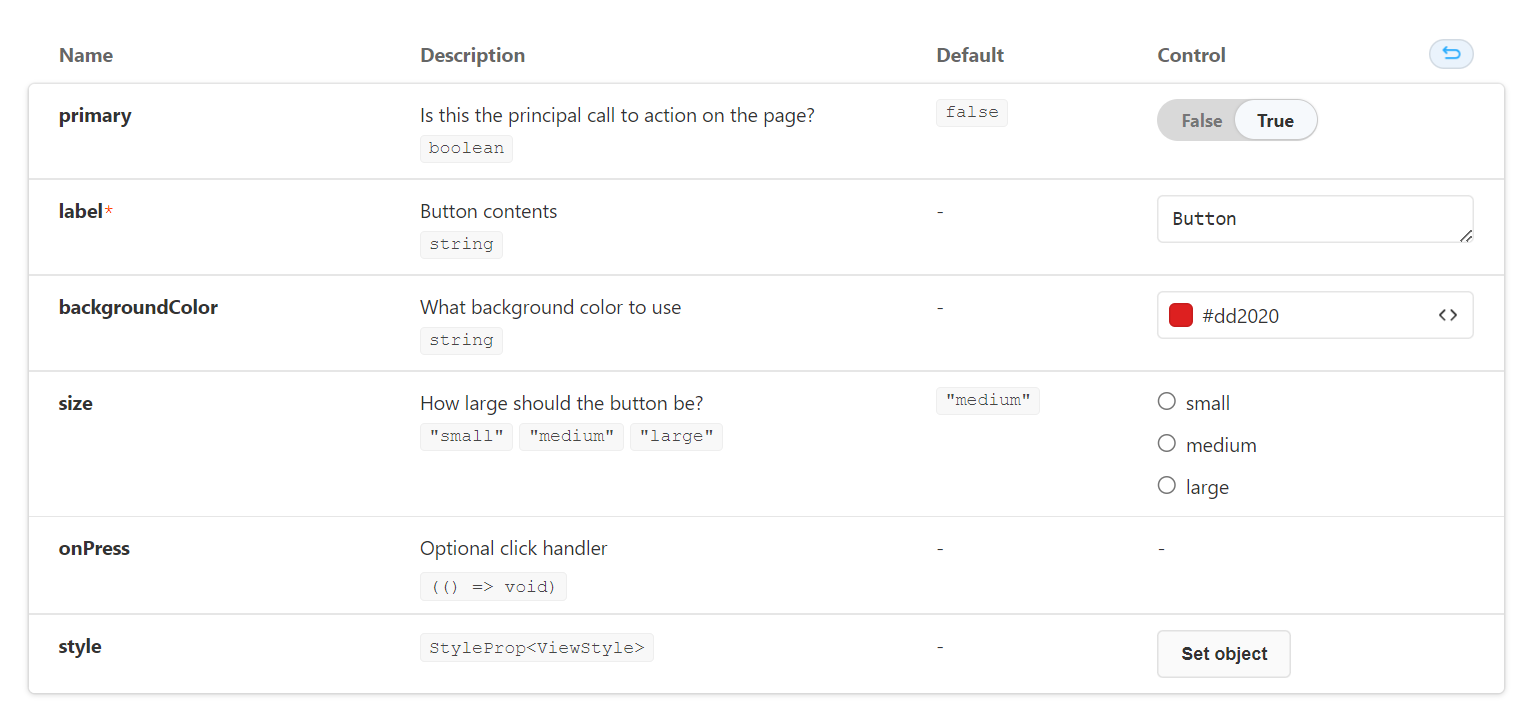Viewport: 1515px width, 709px height.
Task: Click the Name column header
Action: (86, 55)
